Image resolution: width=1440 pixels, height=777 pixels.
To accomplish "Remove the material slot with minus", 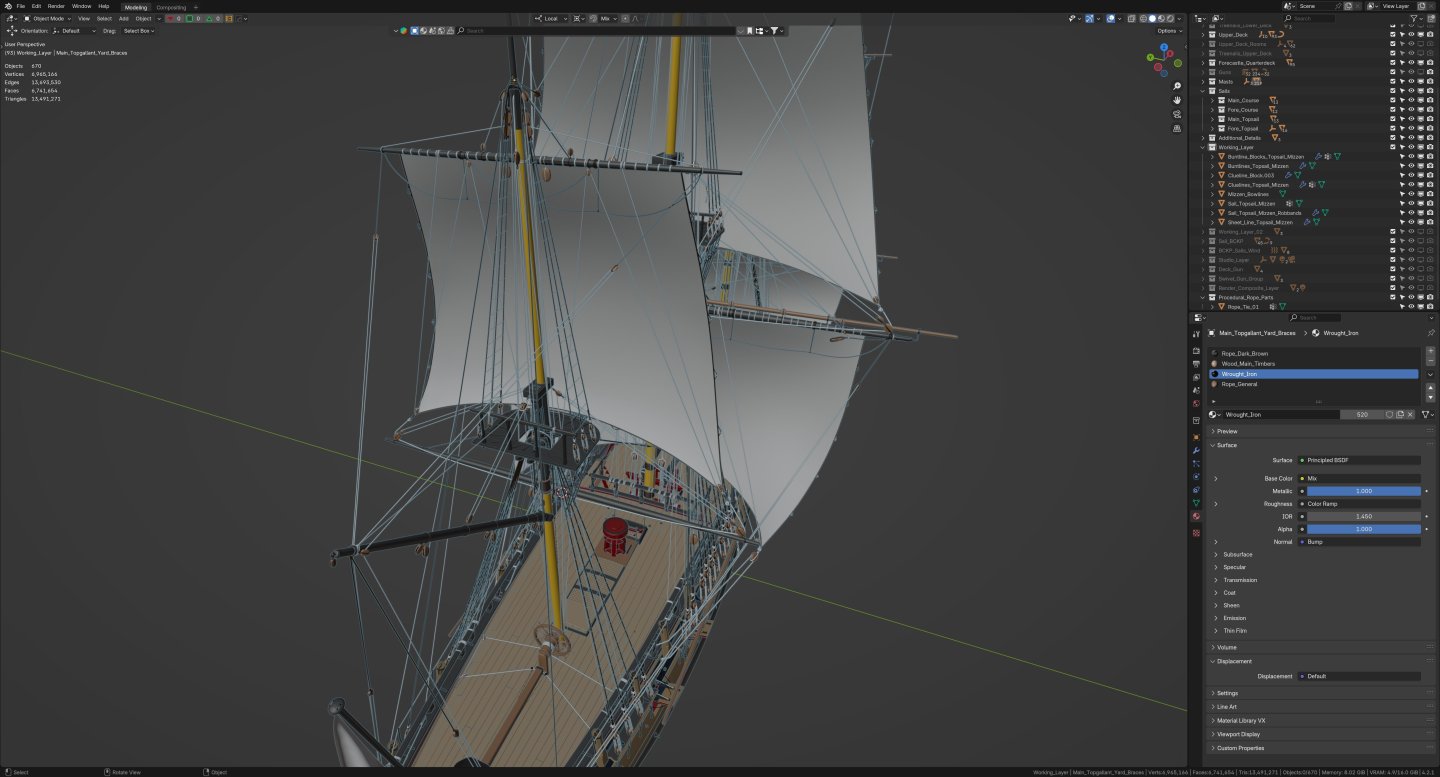I will (1430, 361).
